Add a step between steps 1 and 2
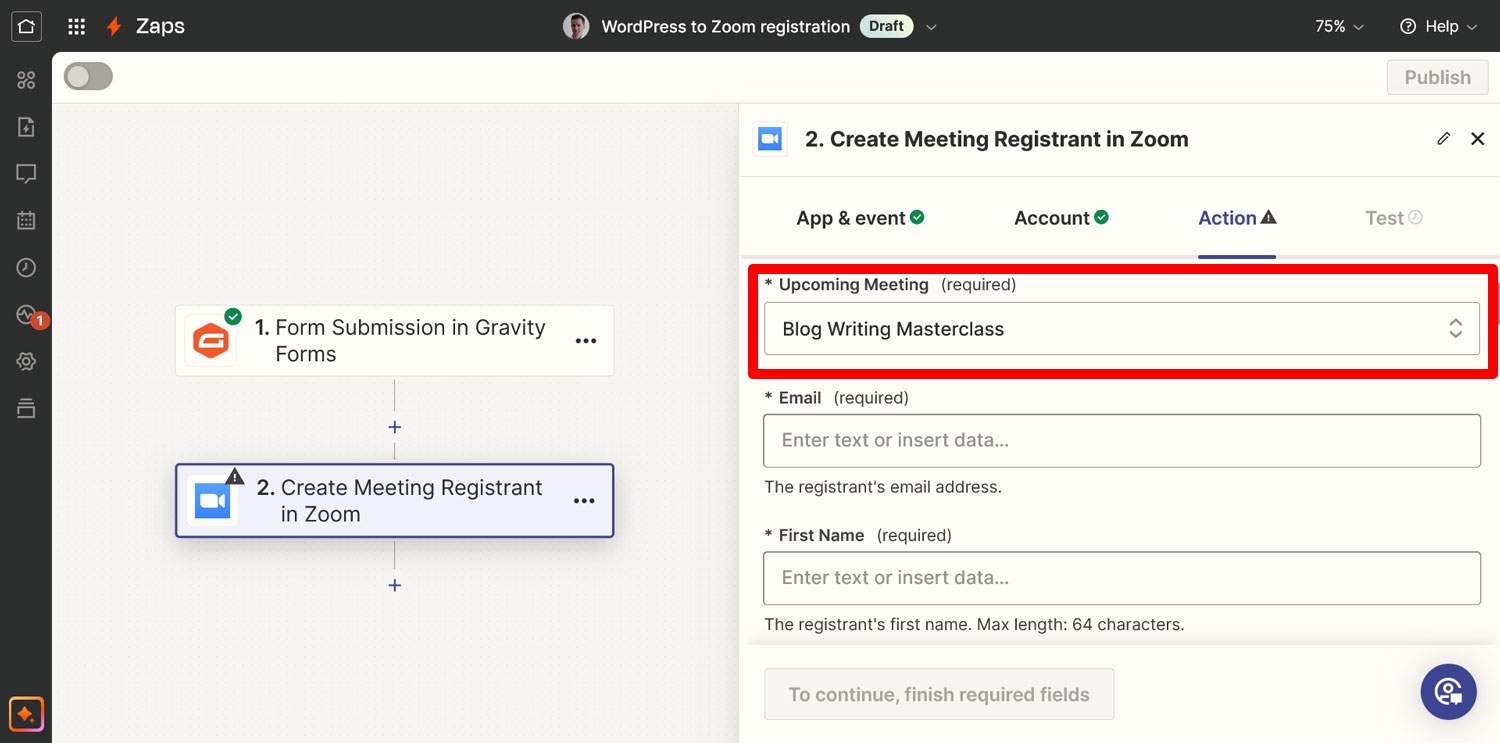The width and height of the screenshot is (1500, 743). pos(395,427)
